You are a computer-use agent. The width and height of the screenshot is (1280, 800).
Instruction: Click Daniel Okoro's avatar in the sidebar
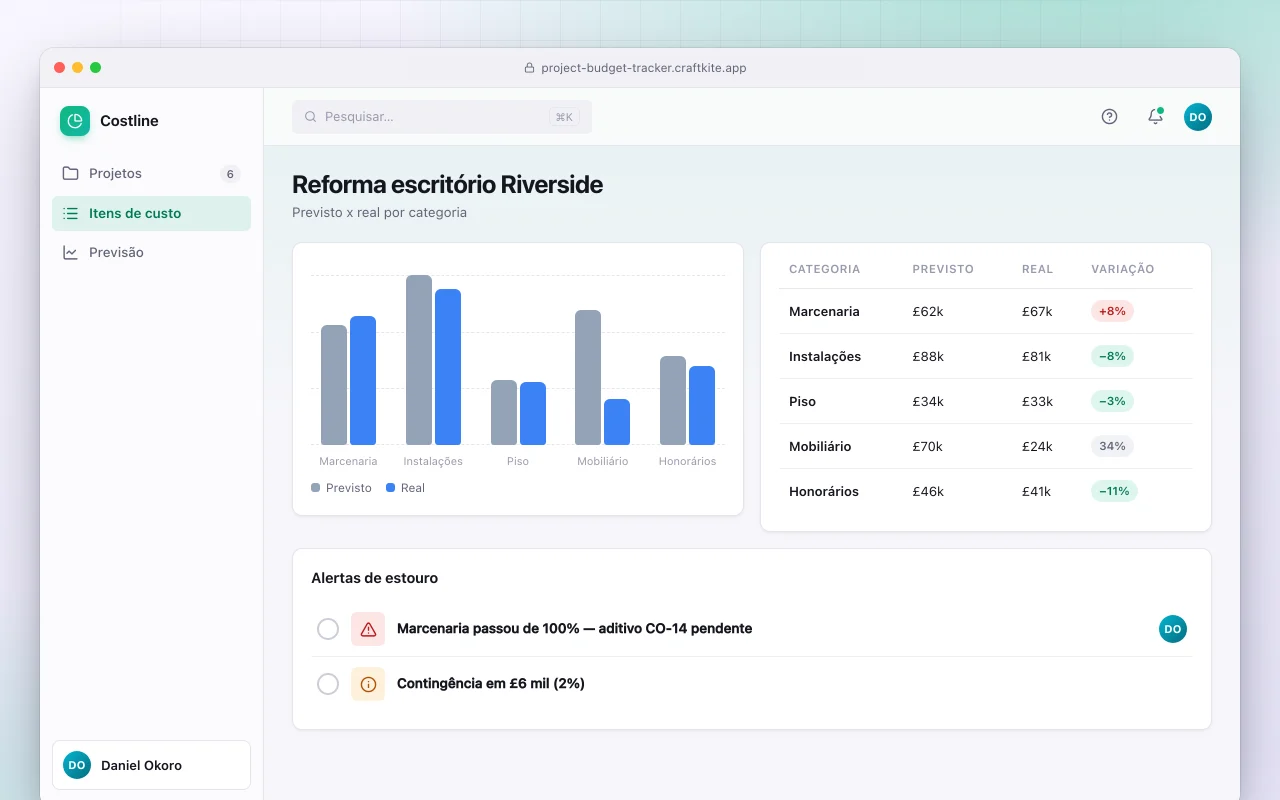pos(77,766)
